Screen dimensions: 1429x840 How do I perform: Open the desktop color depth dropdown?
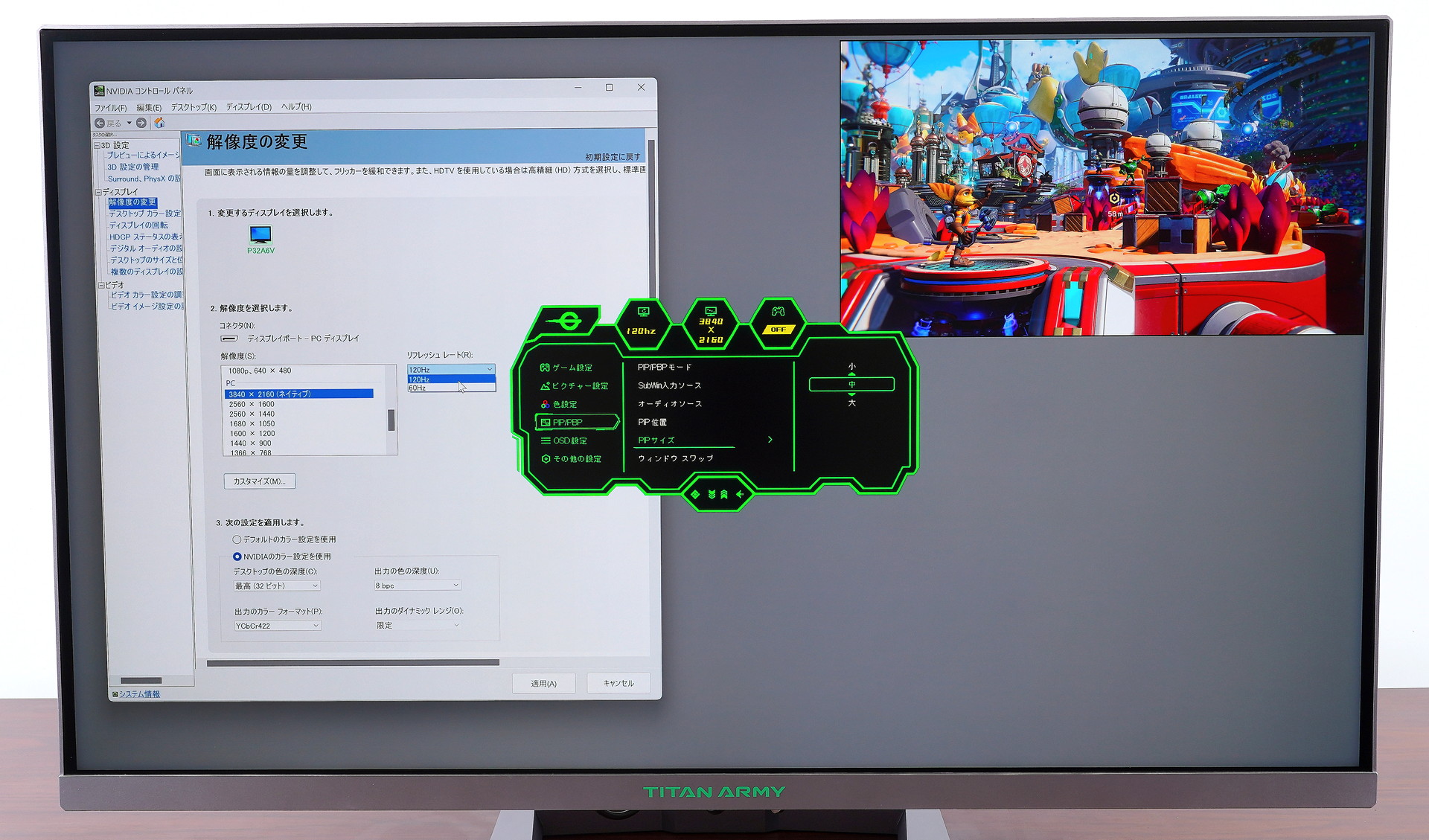coord(277,586)
